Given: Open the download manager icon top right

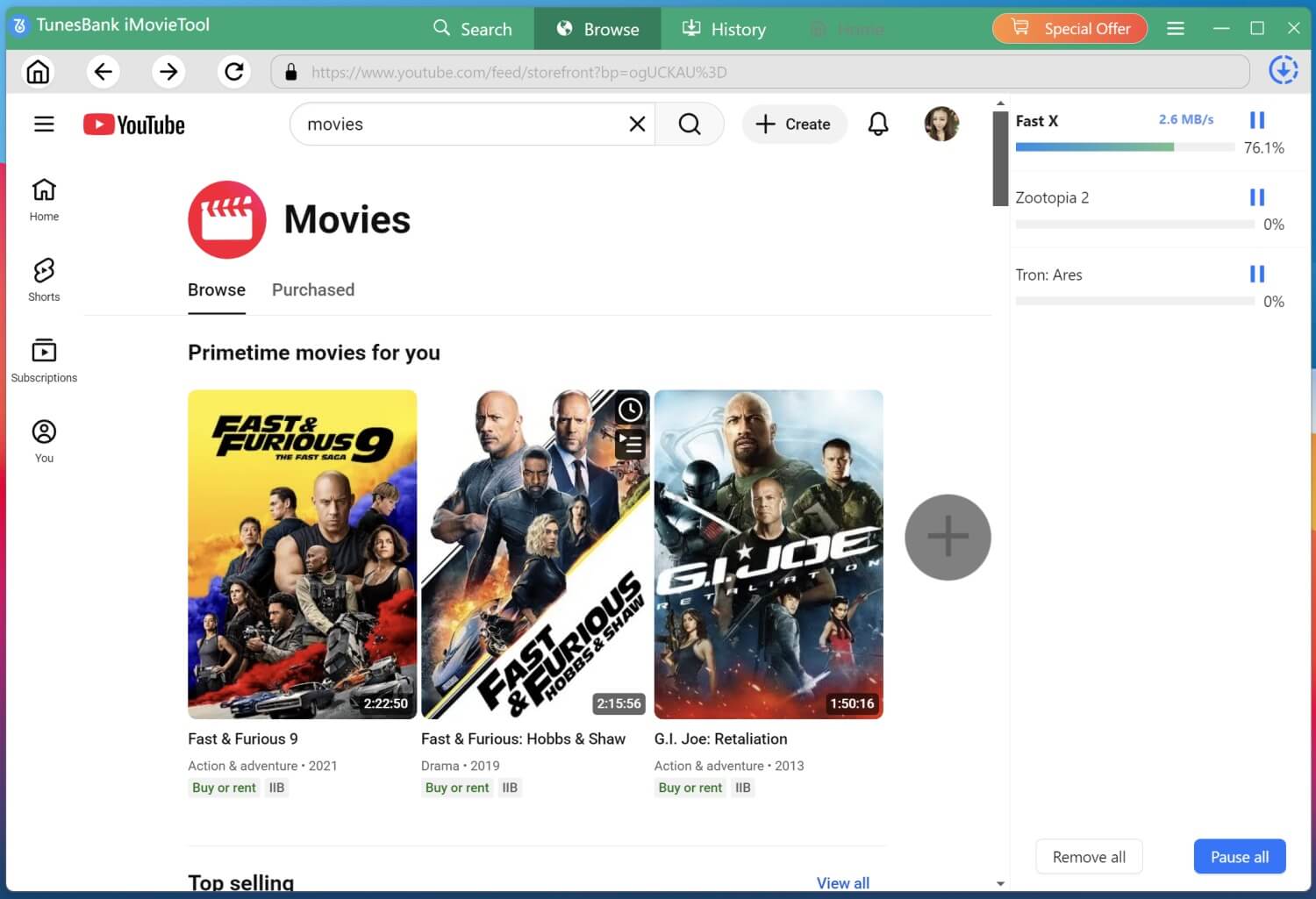Looking at the screenshot, I should click(x=1283, y=69).
